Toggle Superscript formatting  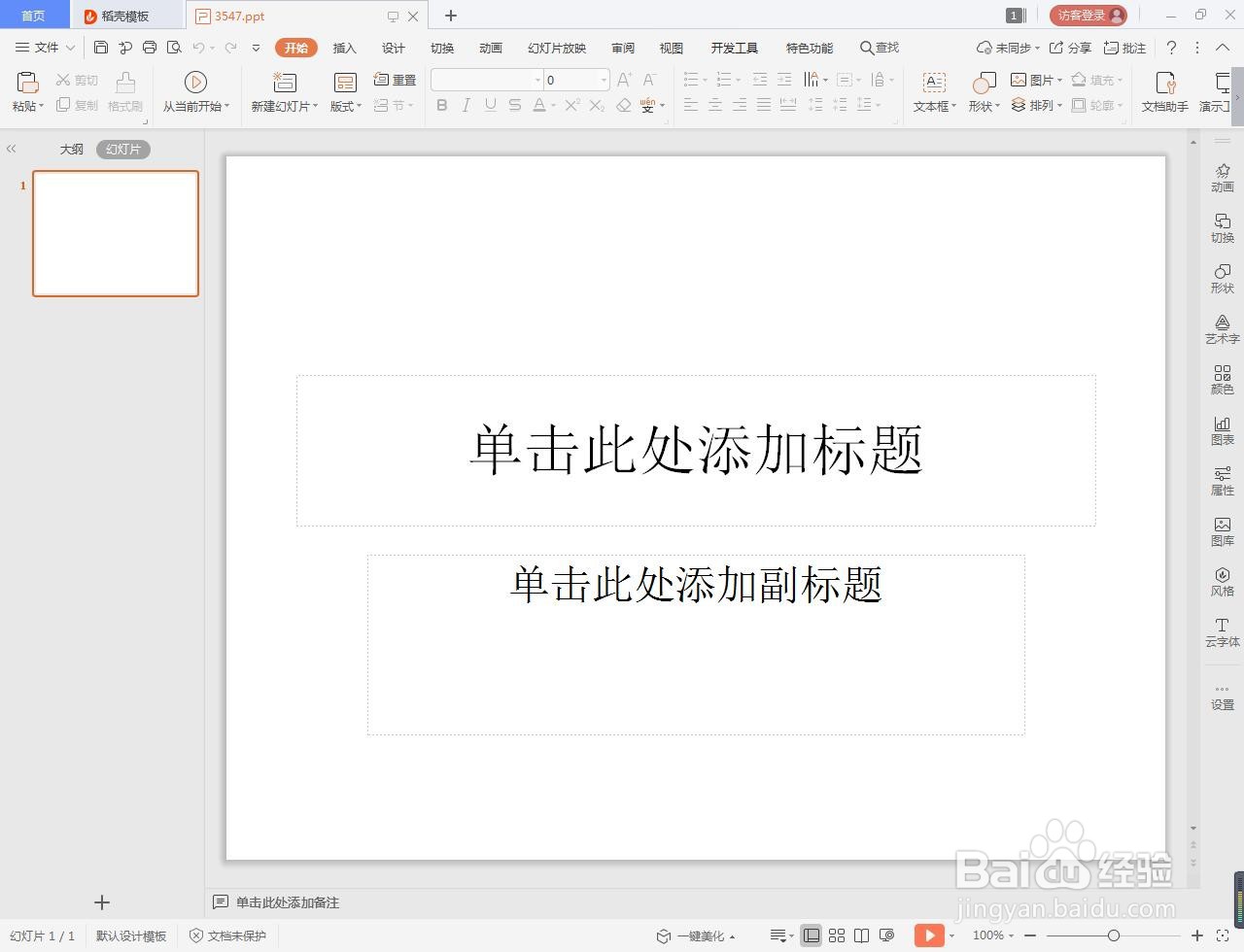(x=572, y=105)
